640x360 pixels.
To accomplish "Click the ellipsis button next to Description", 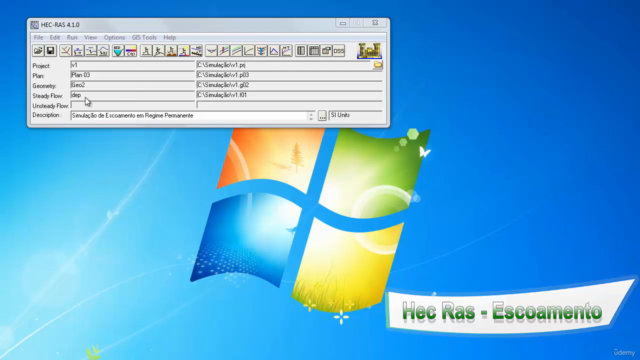I will click(x=322, y=116).
